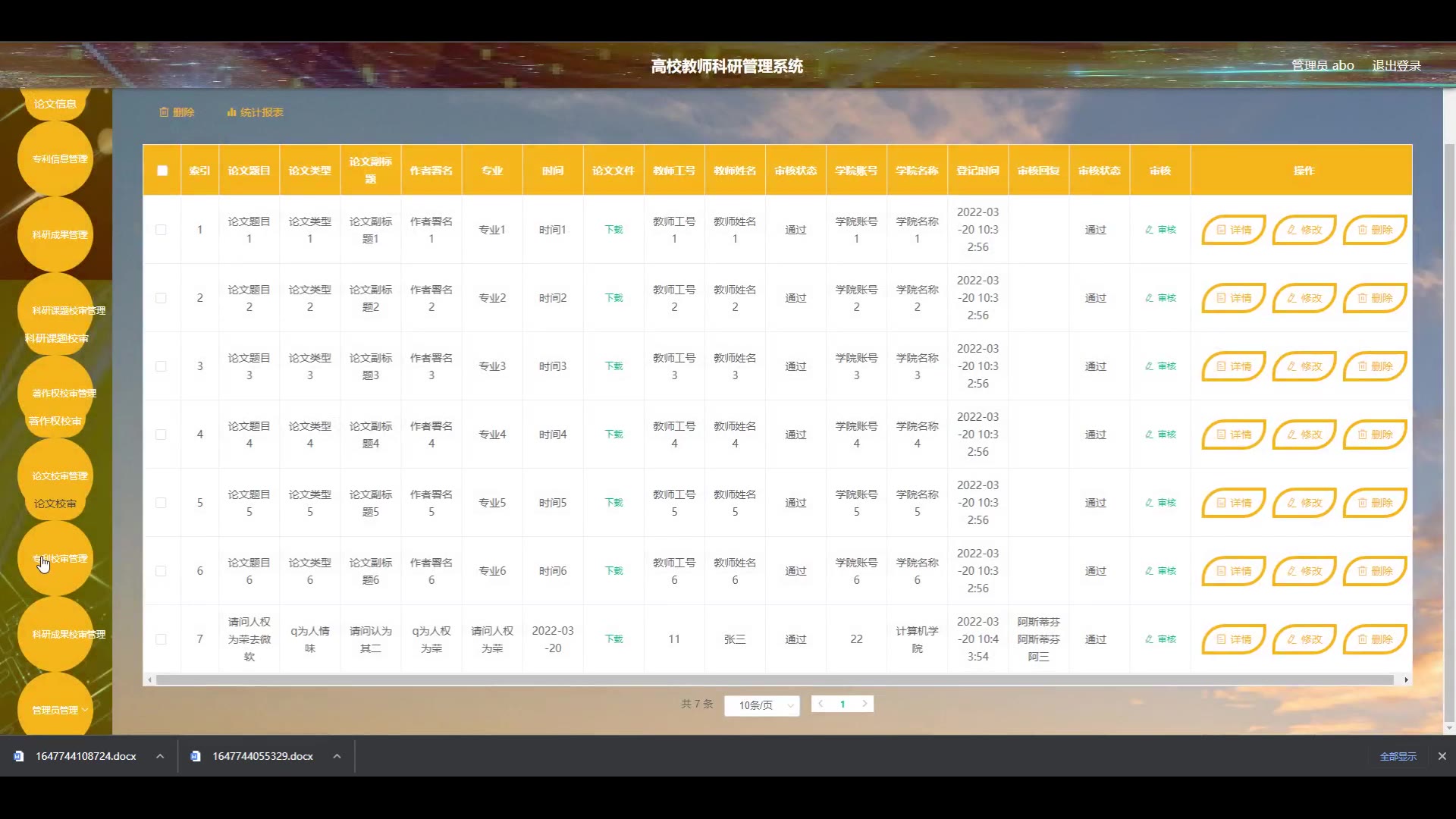This screenshot has height=819, width=1456.
Task: Delete row 1 entry
Action: [1374, 230]
